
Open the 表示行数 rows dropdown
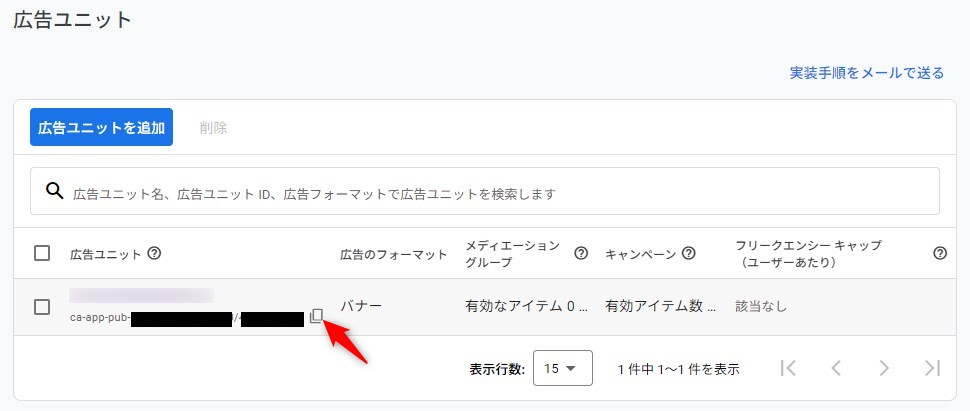point(562,368)
